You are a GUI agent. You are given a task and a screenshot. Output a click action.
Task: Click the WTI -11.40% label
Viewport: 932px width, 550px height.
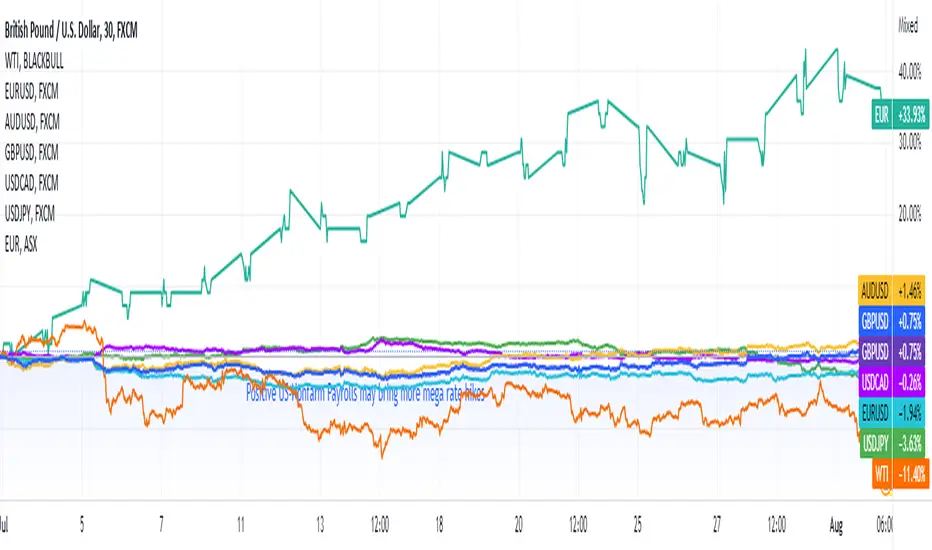point(900,474)
